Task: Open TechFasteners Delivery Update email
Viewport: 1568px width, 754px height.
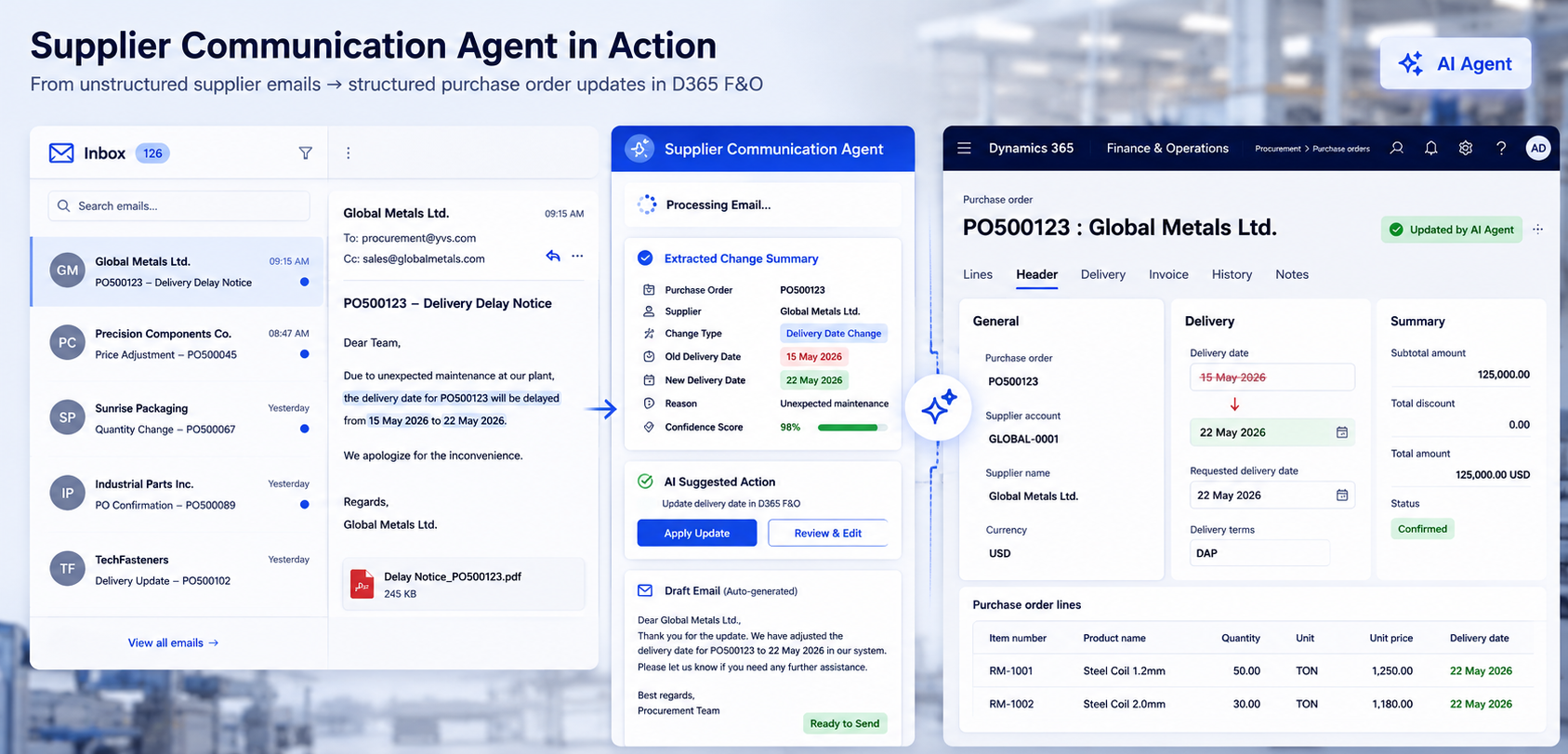Action: pyautogui.click(x=178, y=570)
